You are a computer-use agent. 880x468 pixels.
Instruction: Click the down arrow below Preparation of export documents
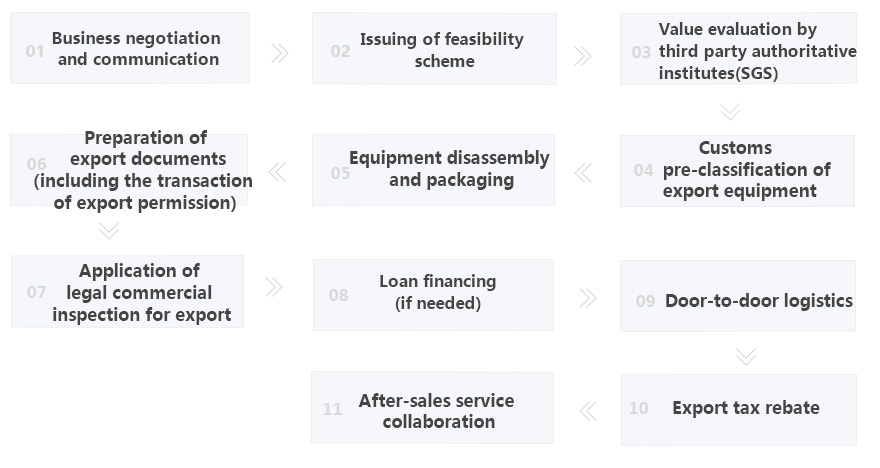[x=110, y=230]
